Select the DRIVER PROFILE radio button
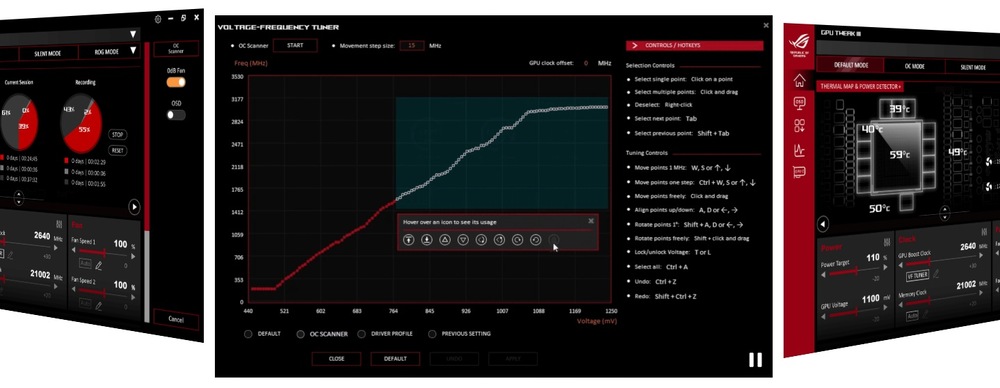 (362, 334)
